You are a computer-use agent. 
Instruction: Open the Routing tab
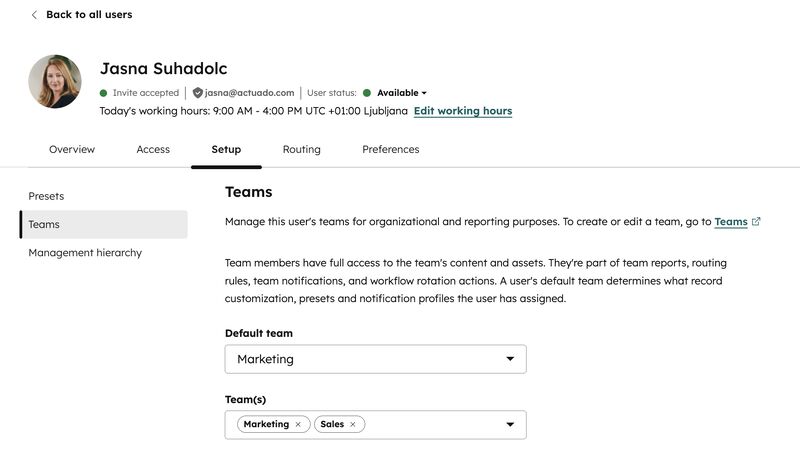(x=302, y=150)
